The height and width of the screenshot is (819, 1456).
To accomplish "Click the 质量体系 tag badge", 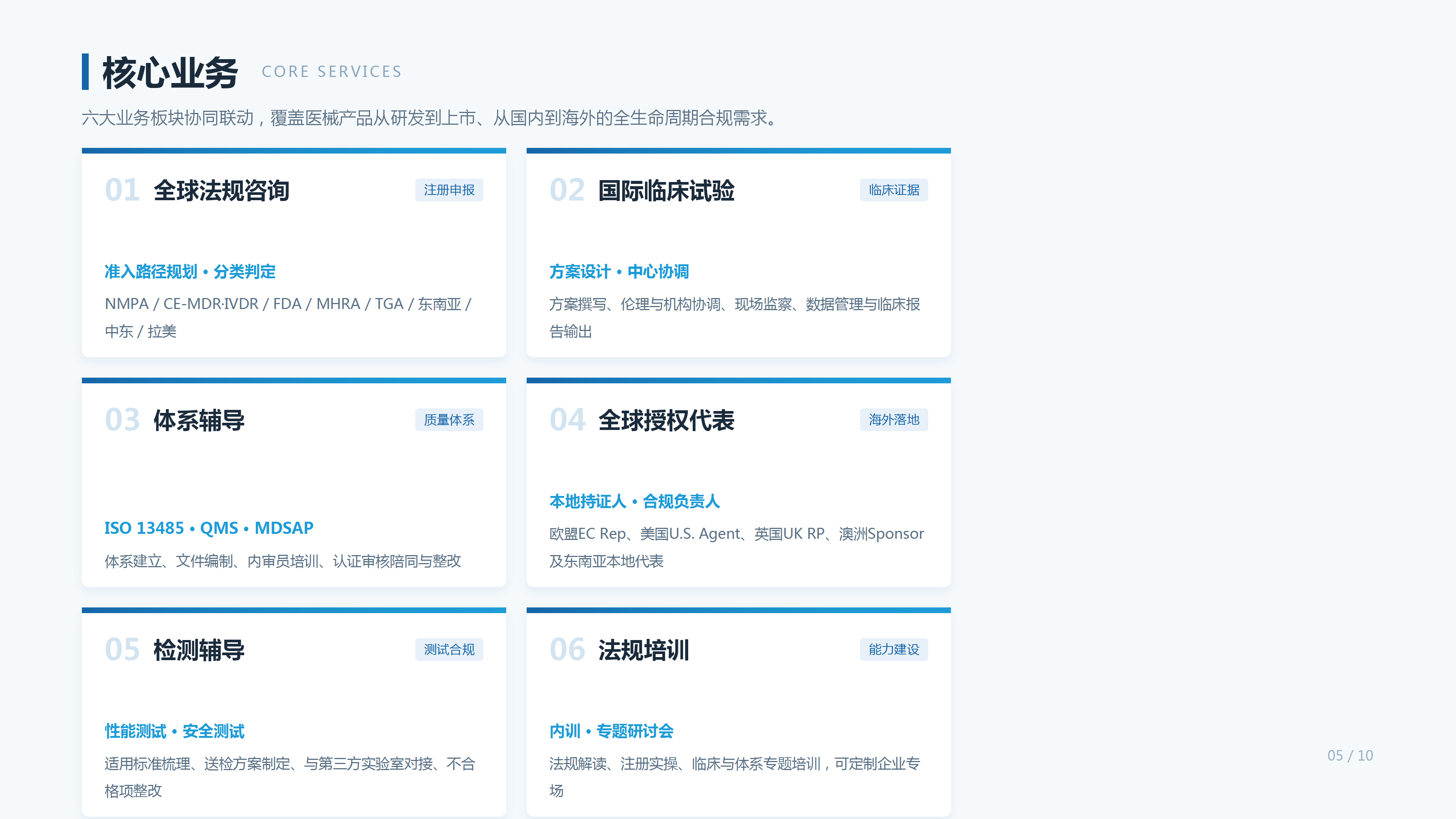I will (x=449, y=419).
